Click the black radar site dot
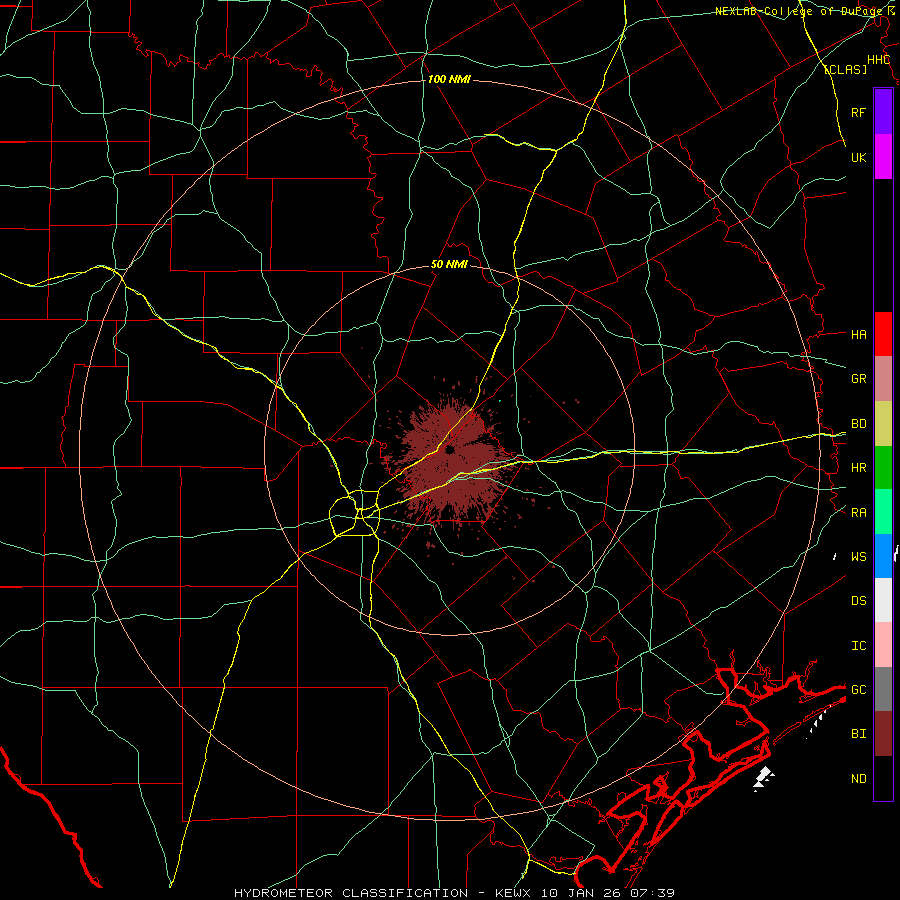 450,449
